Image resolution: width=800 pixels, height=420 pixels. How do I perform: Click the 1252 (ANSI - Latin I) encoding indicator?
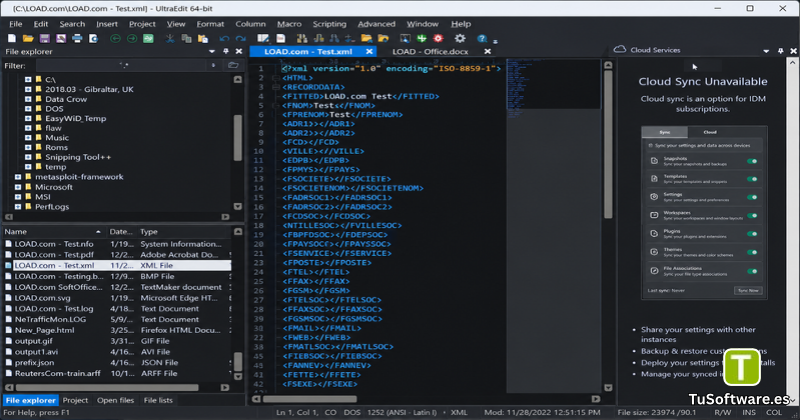coord(402,412)
